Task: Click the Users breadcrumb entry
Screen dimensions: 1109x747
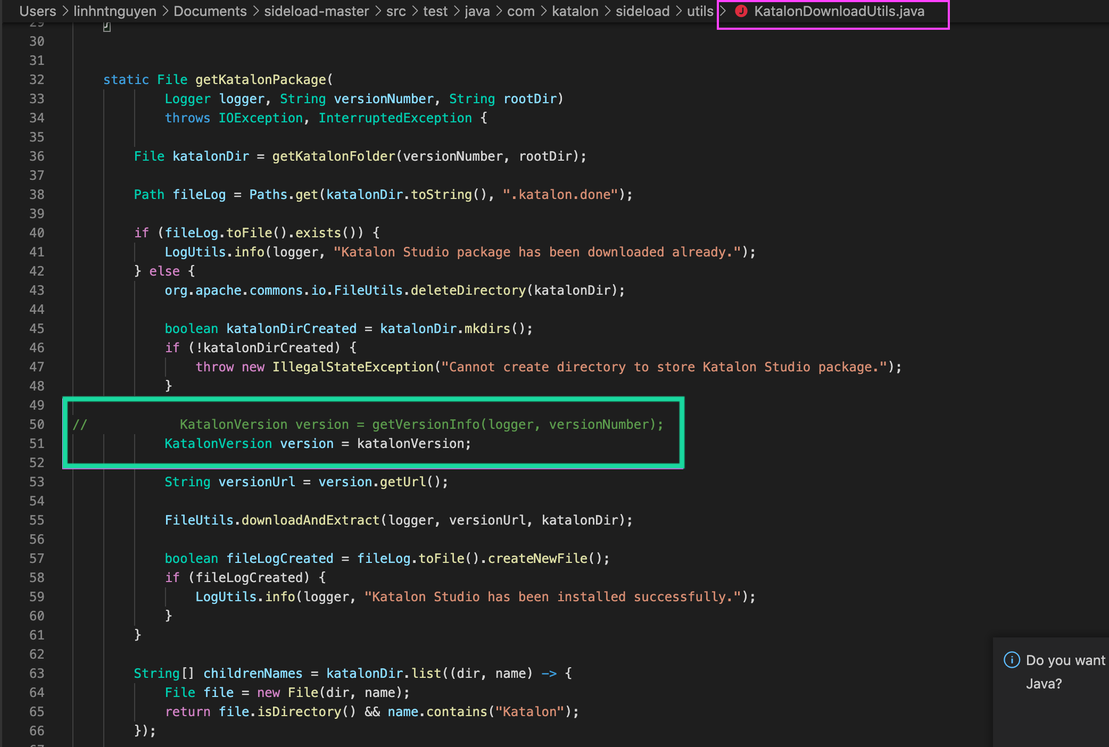Action: [x=37, y=12]
